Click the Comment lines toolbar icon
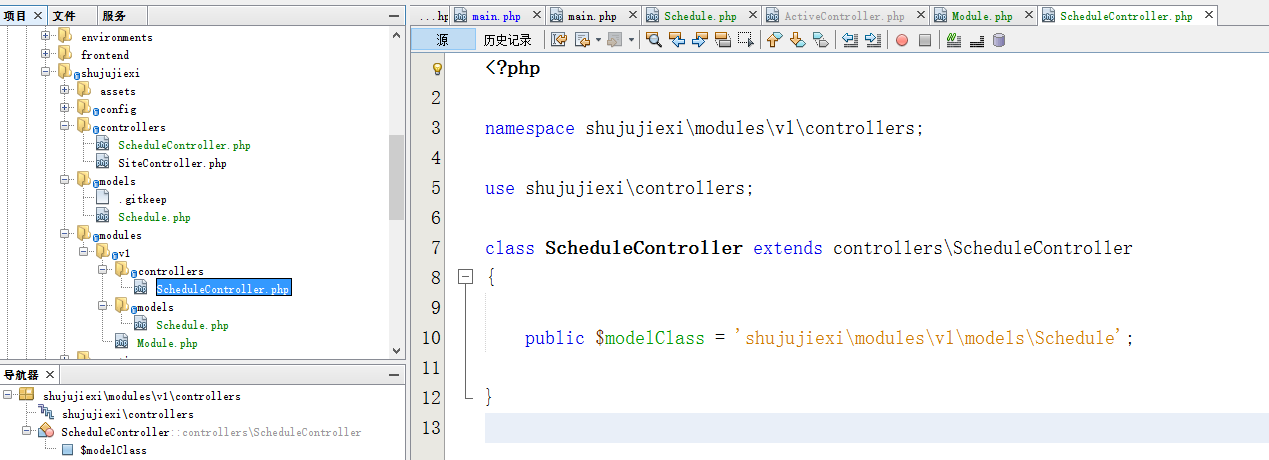This screenshot has height=460, width=1269. (954, 40)
